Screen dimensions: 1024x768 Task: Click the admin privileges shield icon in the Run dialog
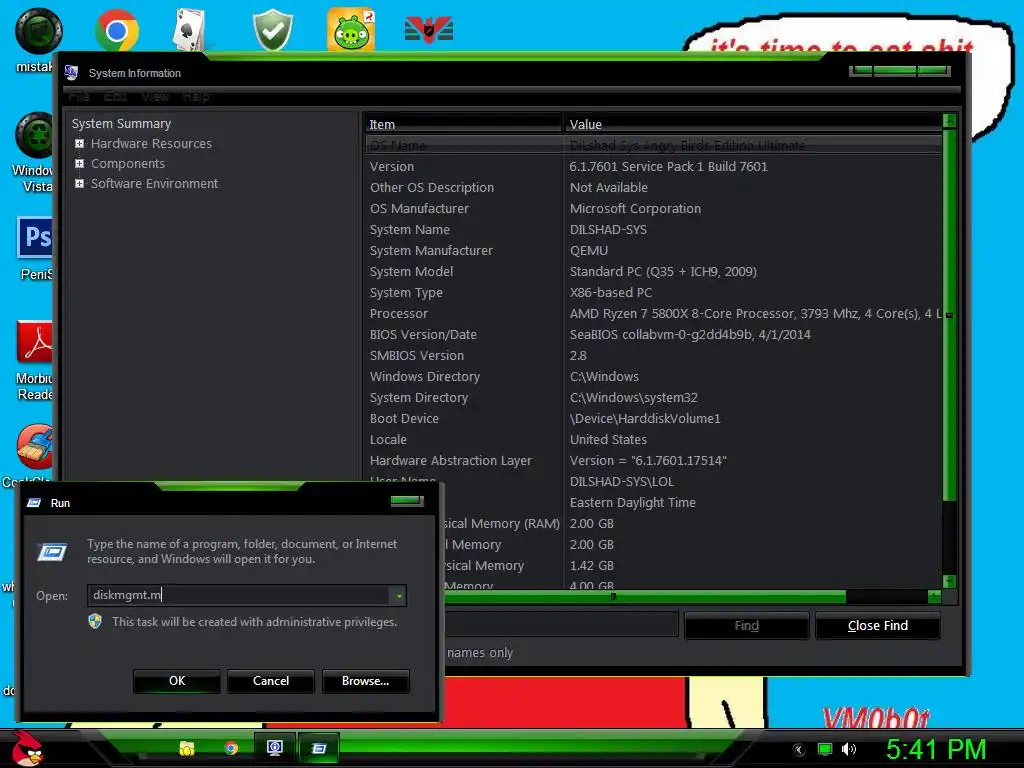point(95,621)
